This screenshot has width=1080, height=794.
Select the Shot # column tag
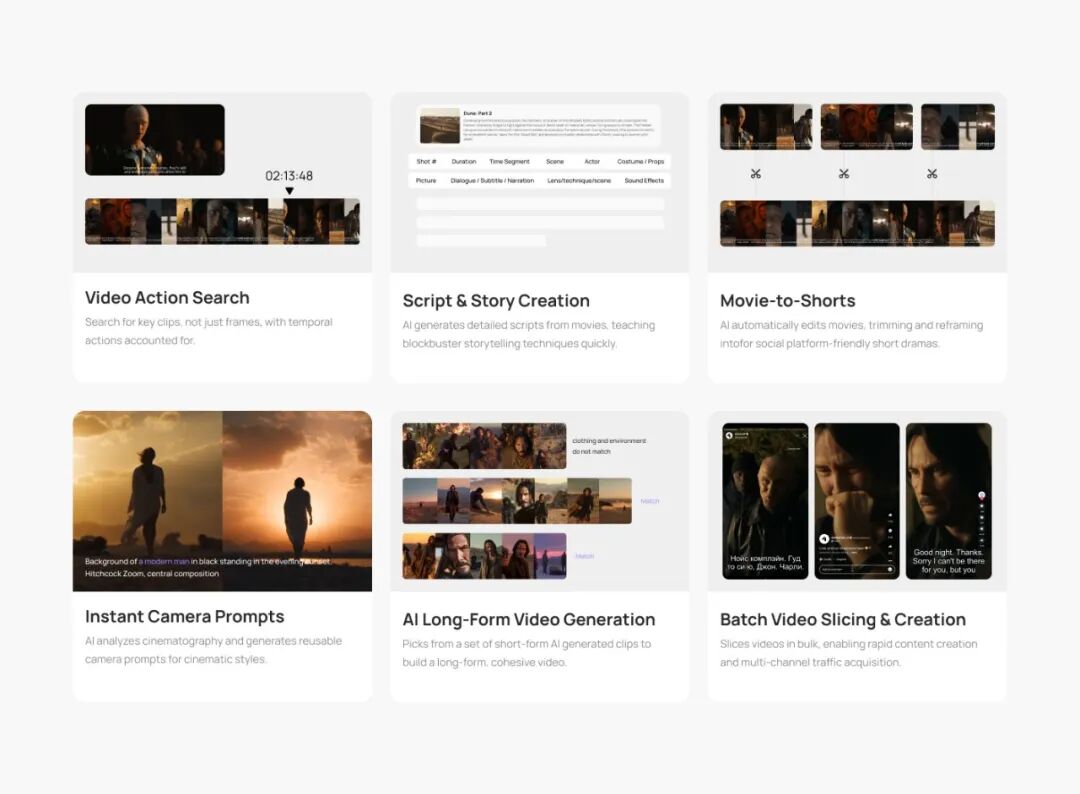click(x=426, y=161)
